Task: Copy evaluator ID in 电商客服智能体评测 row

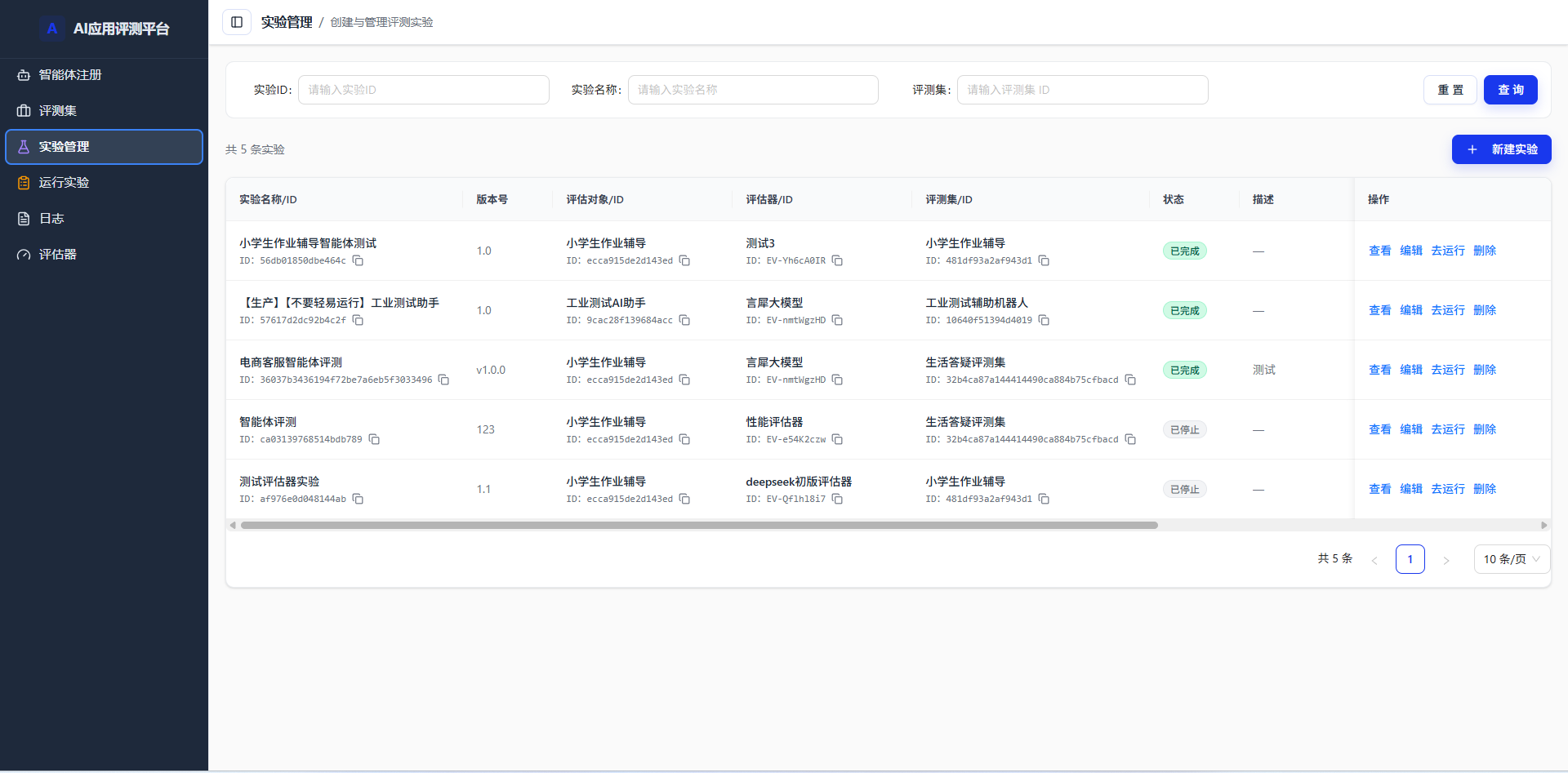Action: coord(837,380)
